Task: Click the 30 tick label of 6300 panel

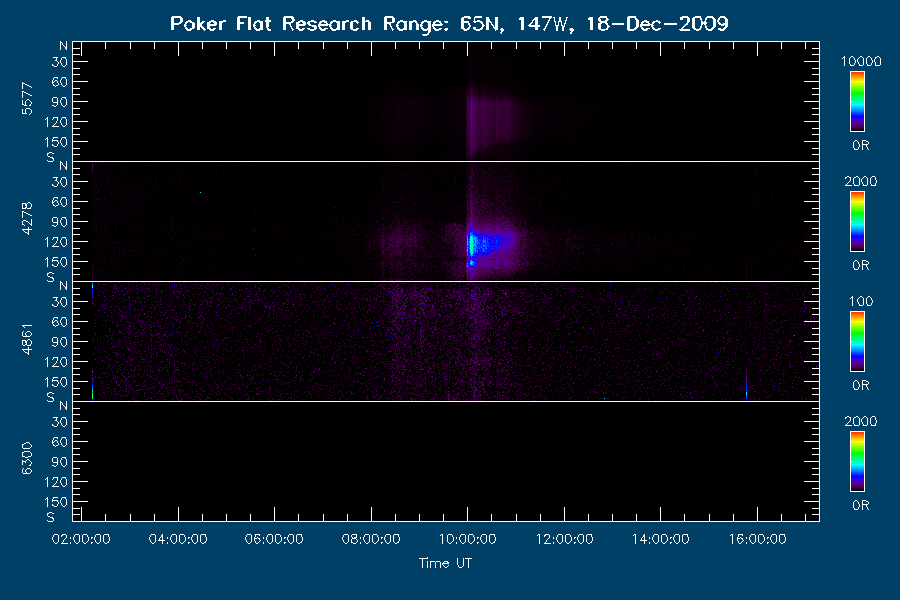Action: (60, 422)
